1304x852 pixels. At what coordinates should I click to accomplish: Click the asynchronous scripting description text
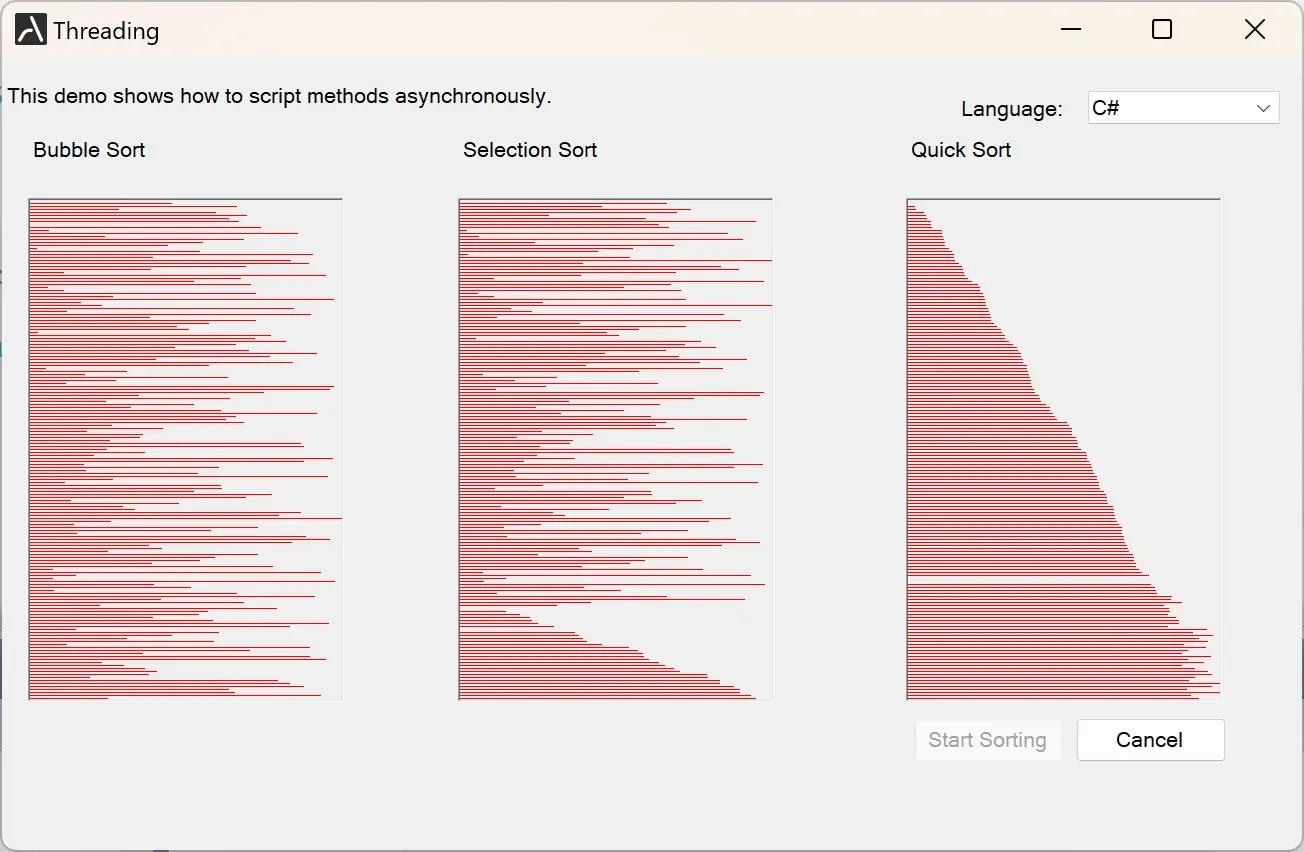tap(280, 96)
